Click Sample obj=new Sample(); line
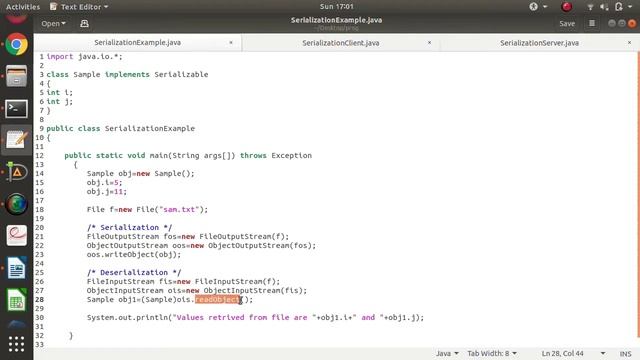Viewport: 640px width, 360px height. point(140,173)
